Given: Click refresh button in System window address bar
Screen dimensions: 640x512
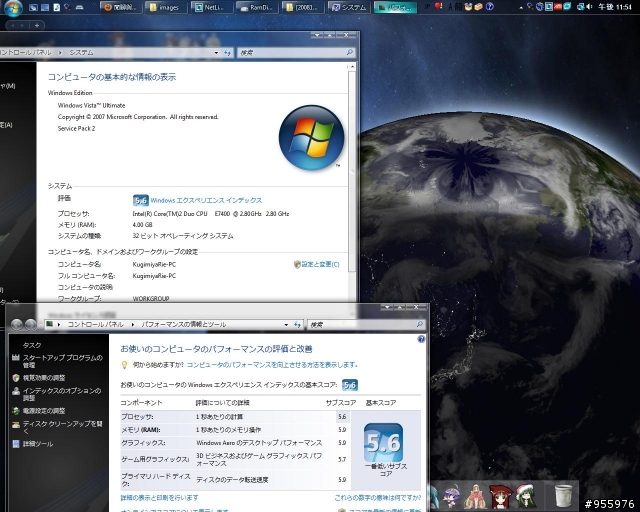Looking at the screenshot, I should pyautogui.click(x=227, y=53).
